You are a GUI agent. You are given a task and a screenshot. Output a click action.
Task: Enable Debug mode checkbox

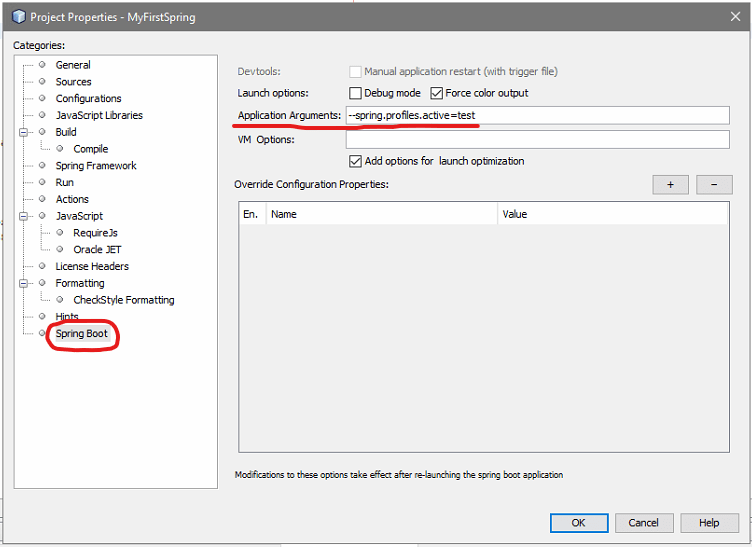(355, 93)
